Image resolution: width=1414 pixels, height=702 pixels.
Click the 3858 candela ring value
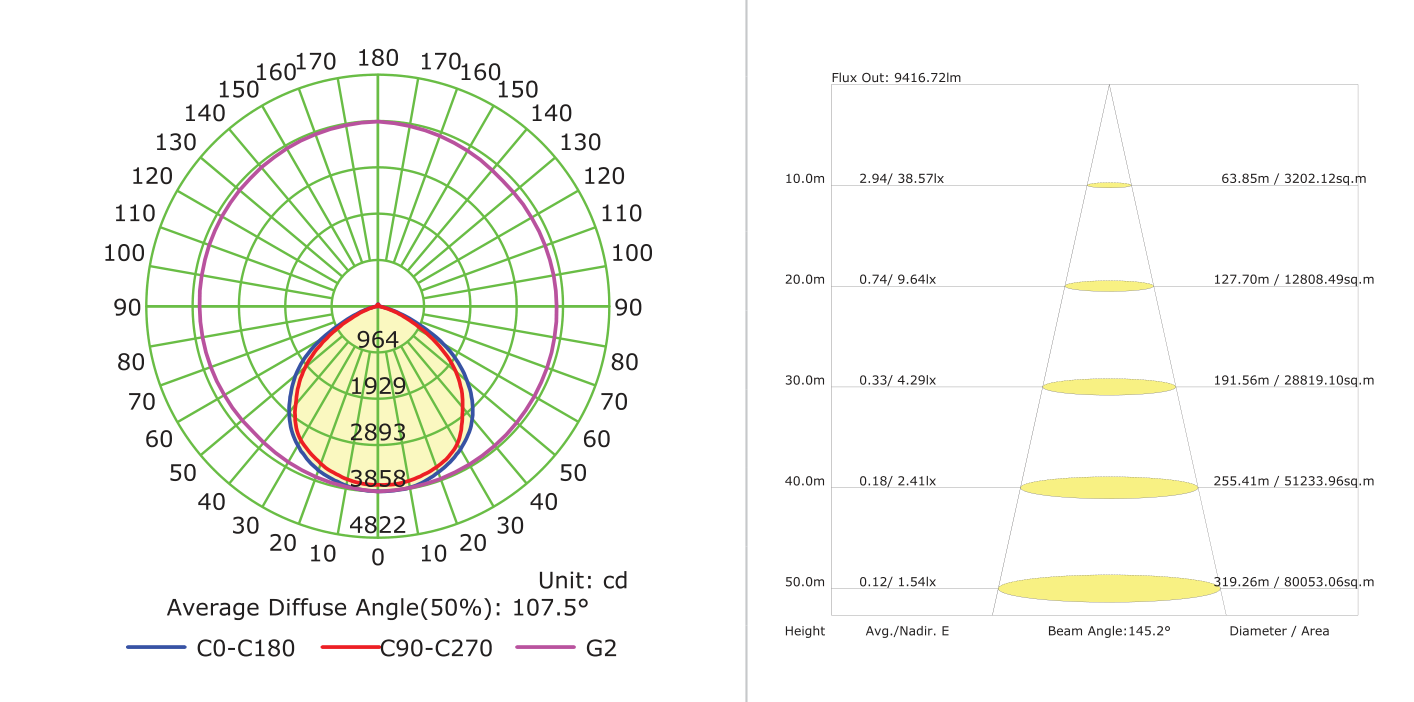tap(378, 479)
